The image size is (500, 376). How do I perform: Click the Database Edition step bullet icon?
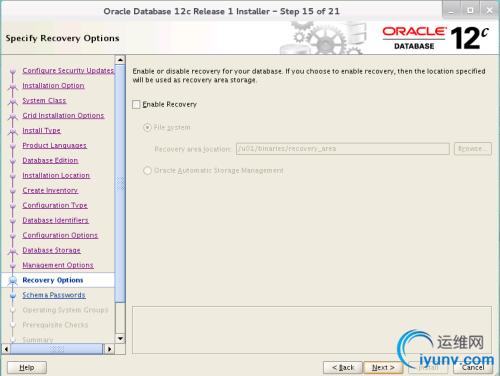[13, 161]
